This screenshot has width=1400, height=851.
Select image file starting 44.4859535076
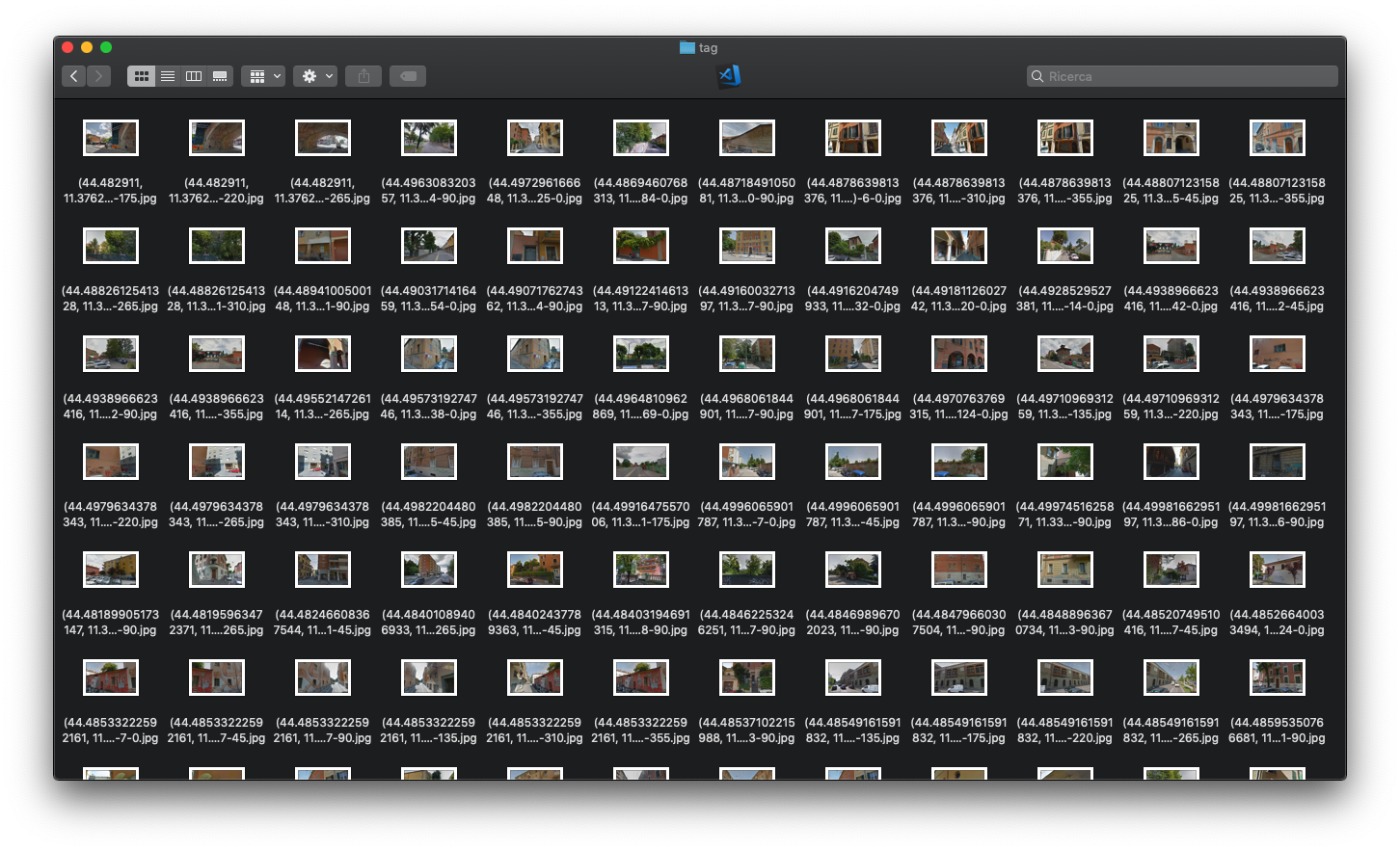coord(1278,678)
